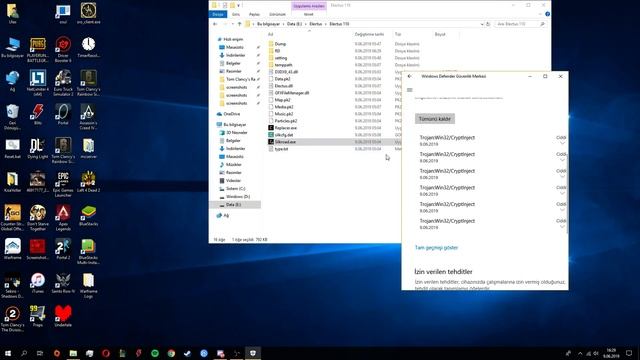Open the Portal desktop shortcut
Viewport: 640px width, 360px height.
coord(63,114)
